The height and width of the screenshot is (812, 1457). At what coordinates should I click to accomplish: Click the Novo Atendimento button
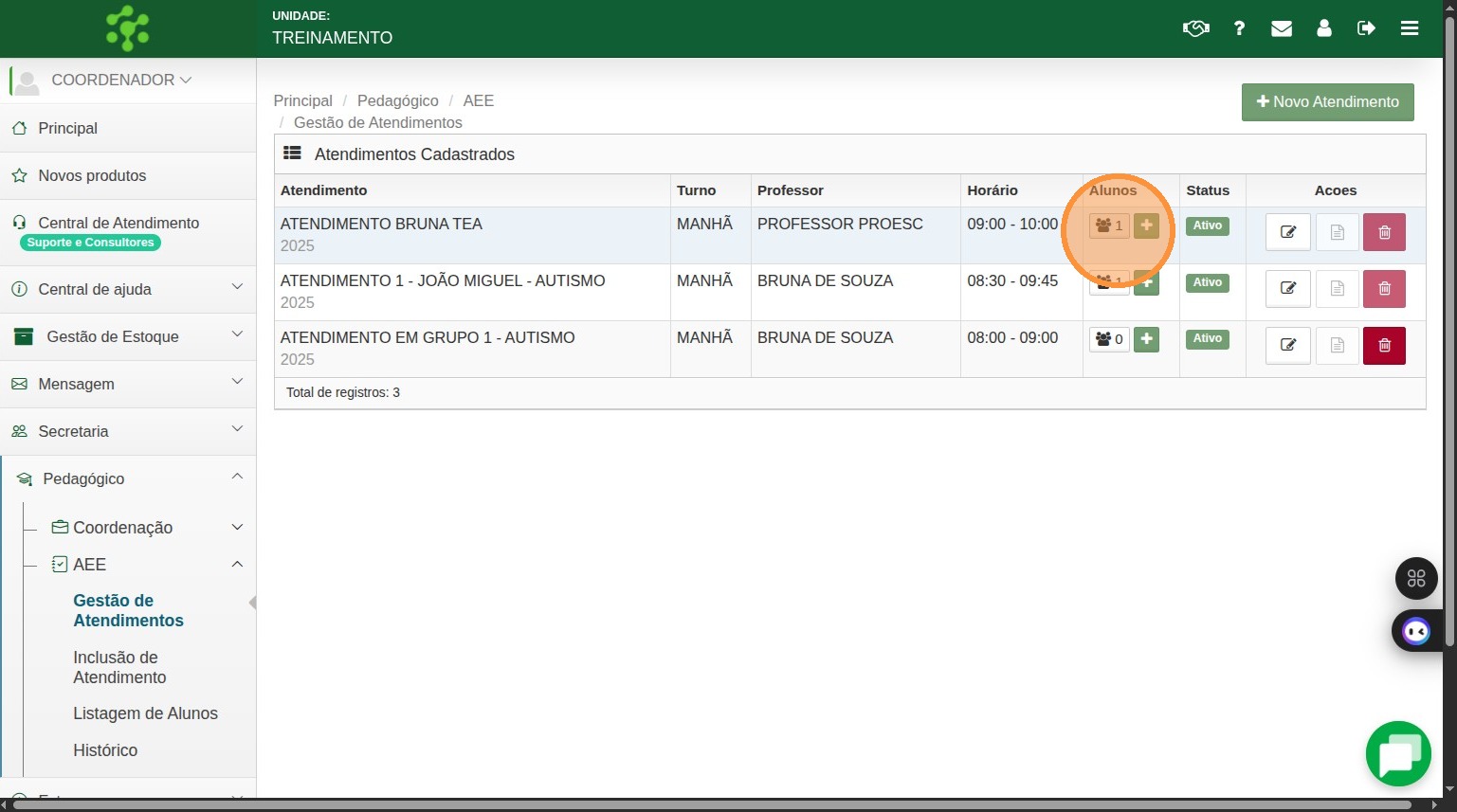pyautogui.click(x=1327, y=102)
